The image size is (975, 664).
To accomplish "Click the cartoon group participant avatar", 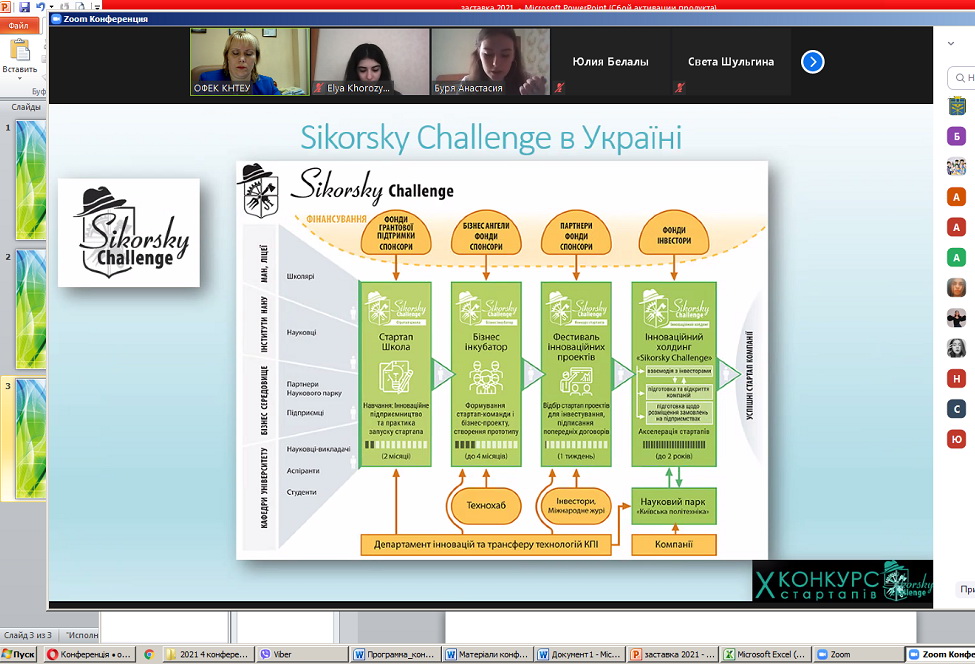I will [956, 167].
